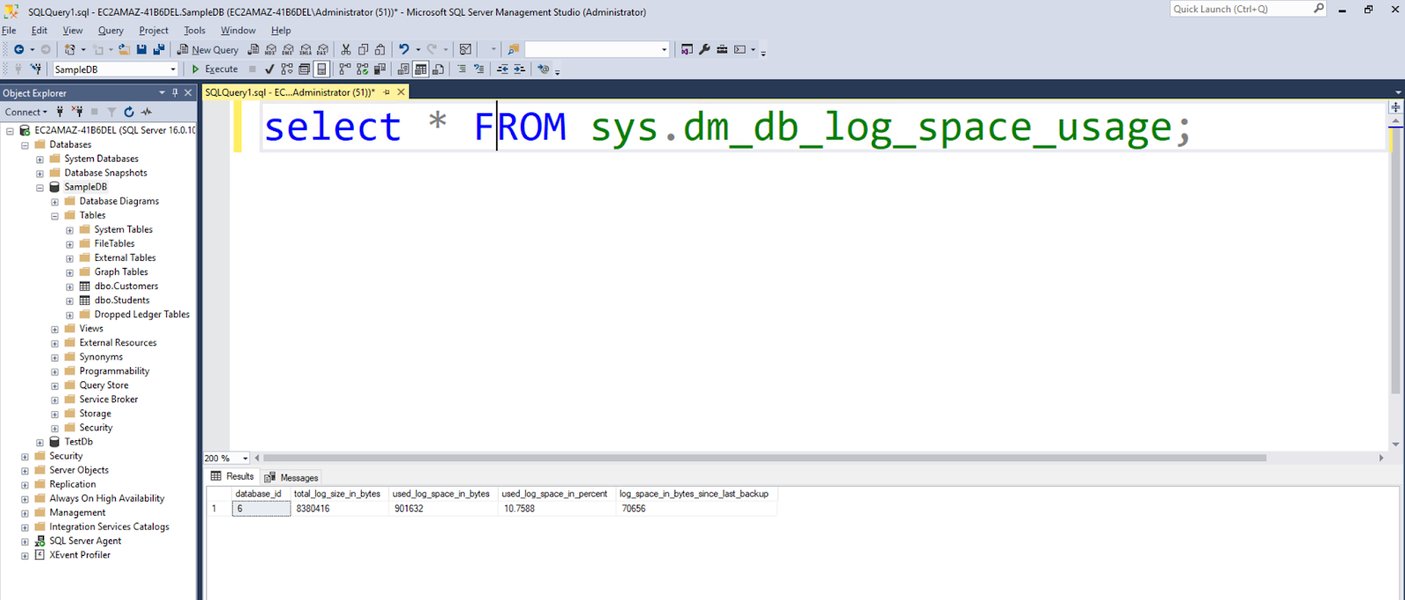Click the New Query toolbar button
This screenshot has height=600, width=1405.
click(x=208, y=49)
